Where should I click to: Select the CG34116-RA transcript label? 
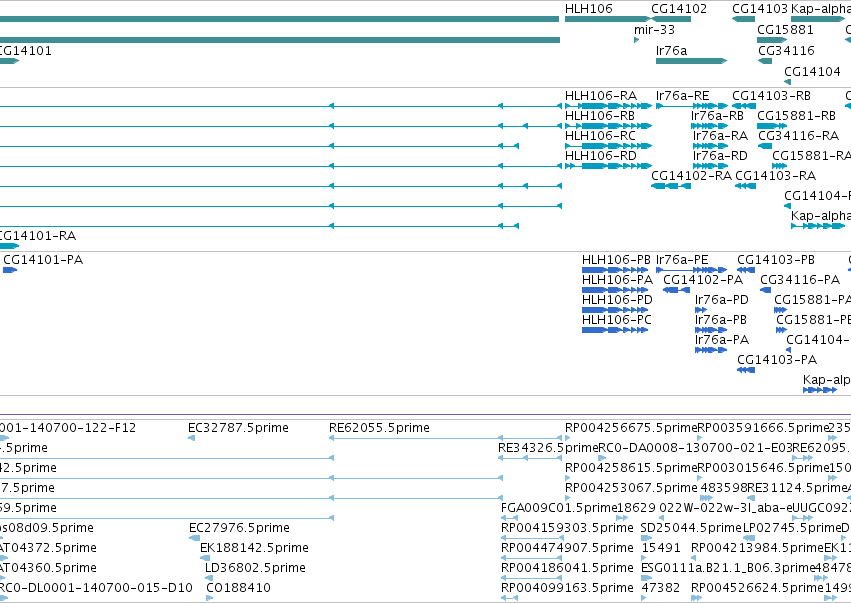(798, 136)
